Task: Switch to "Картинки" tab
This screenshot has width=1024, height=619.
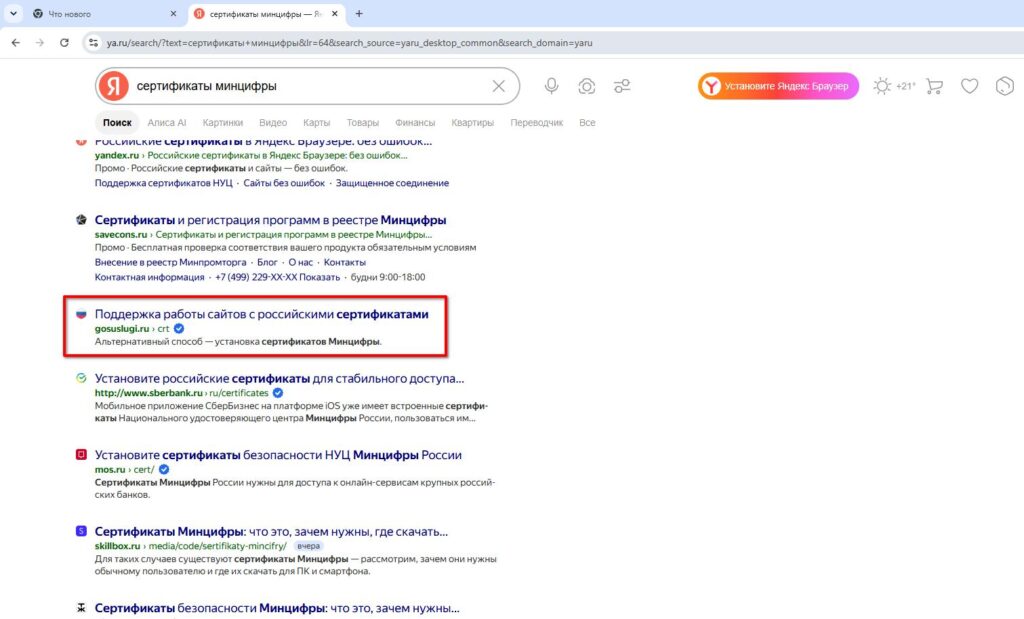Action: [223, 123]
